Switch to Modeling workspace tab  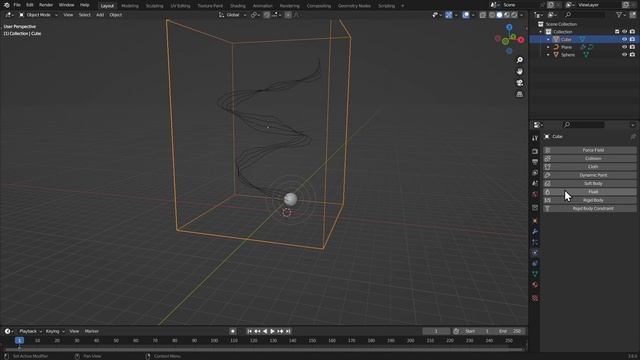click(130, 6)
